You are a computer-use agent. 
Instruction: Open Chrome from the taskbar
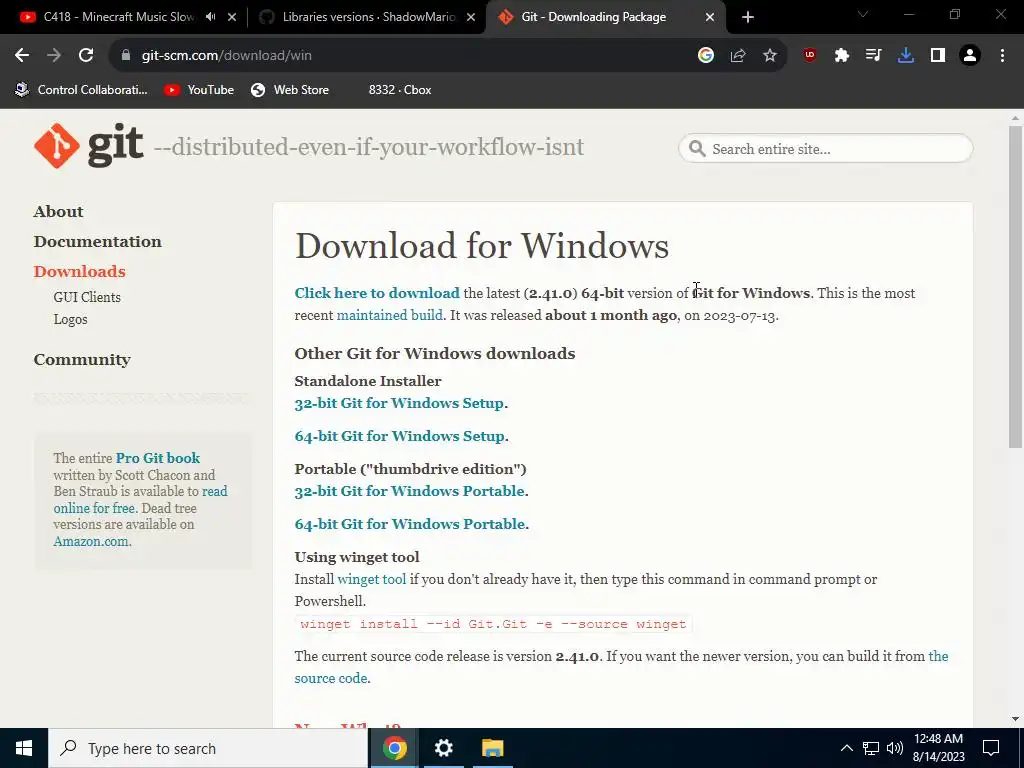[x=394, y=748]
